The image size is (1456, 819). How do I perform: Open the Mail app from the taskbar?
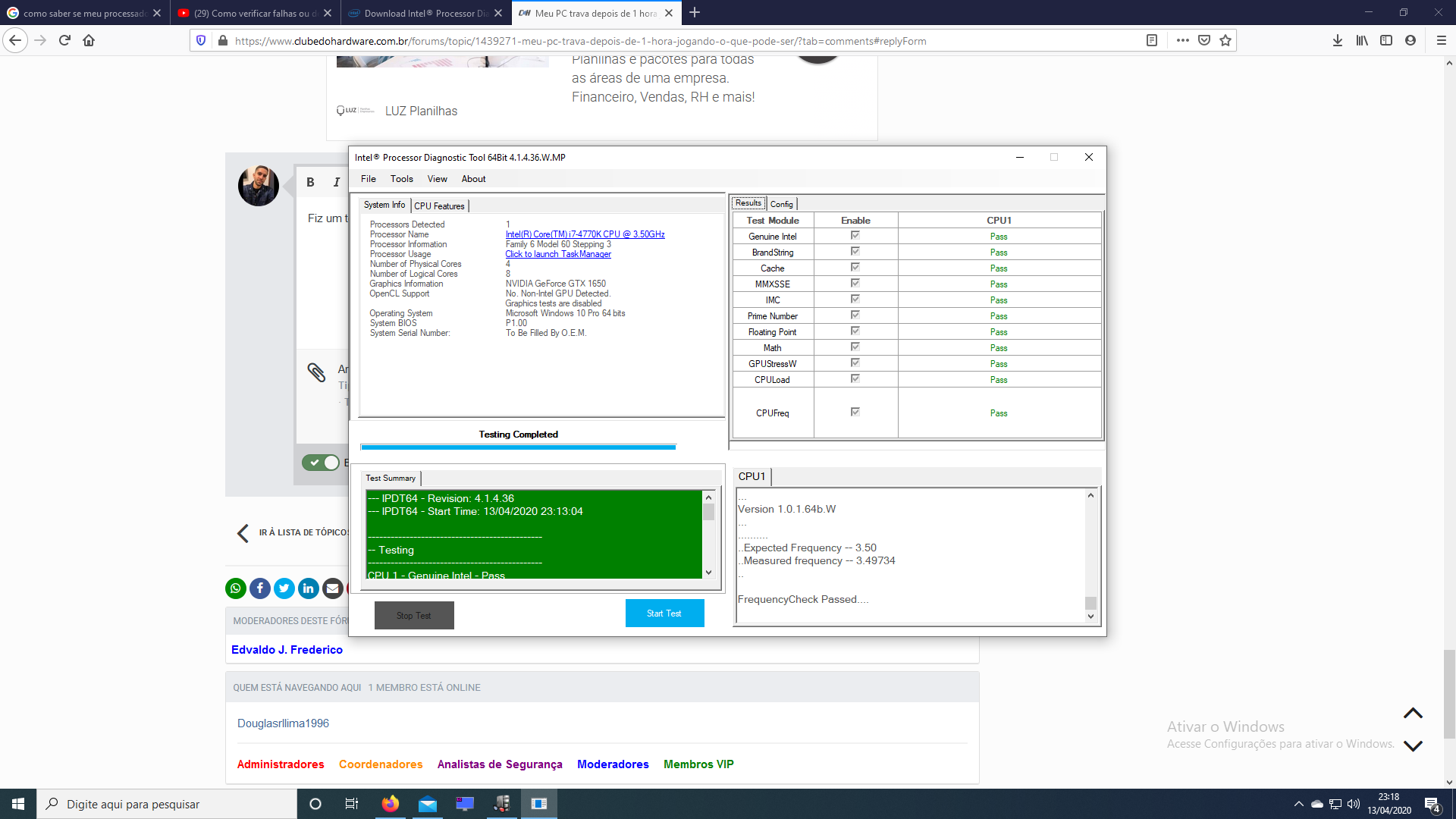[428, 804]
